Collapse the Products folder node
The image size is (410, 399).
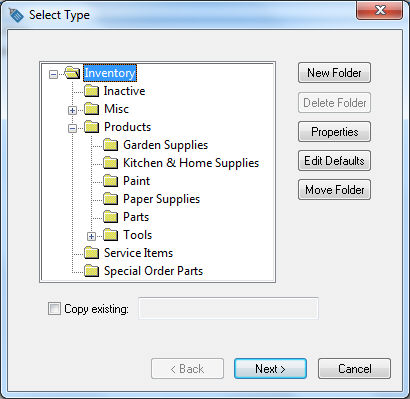pyautogui.click(x=72, y=128)
